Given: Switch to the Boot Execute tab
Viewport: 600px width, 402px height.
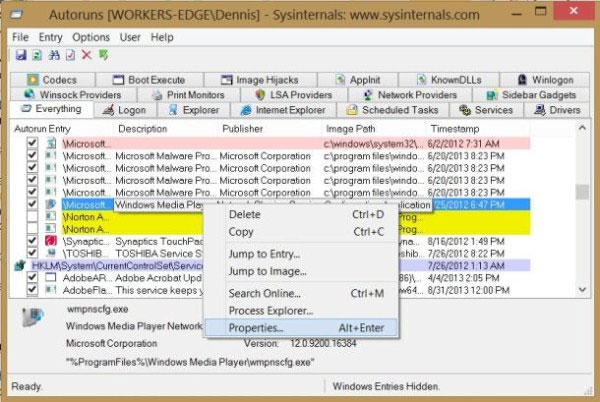Looking at the screenshot, I should (x=149, y=80).
